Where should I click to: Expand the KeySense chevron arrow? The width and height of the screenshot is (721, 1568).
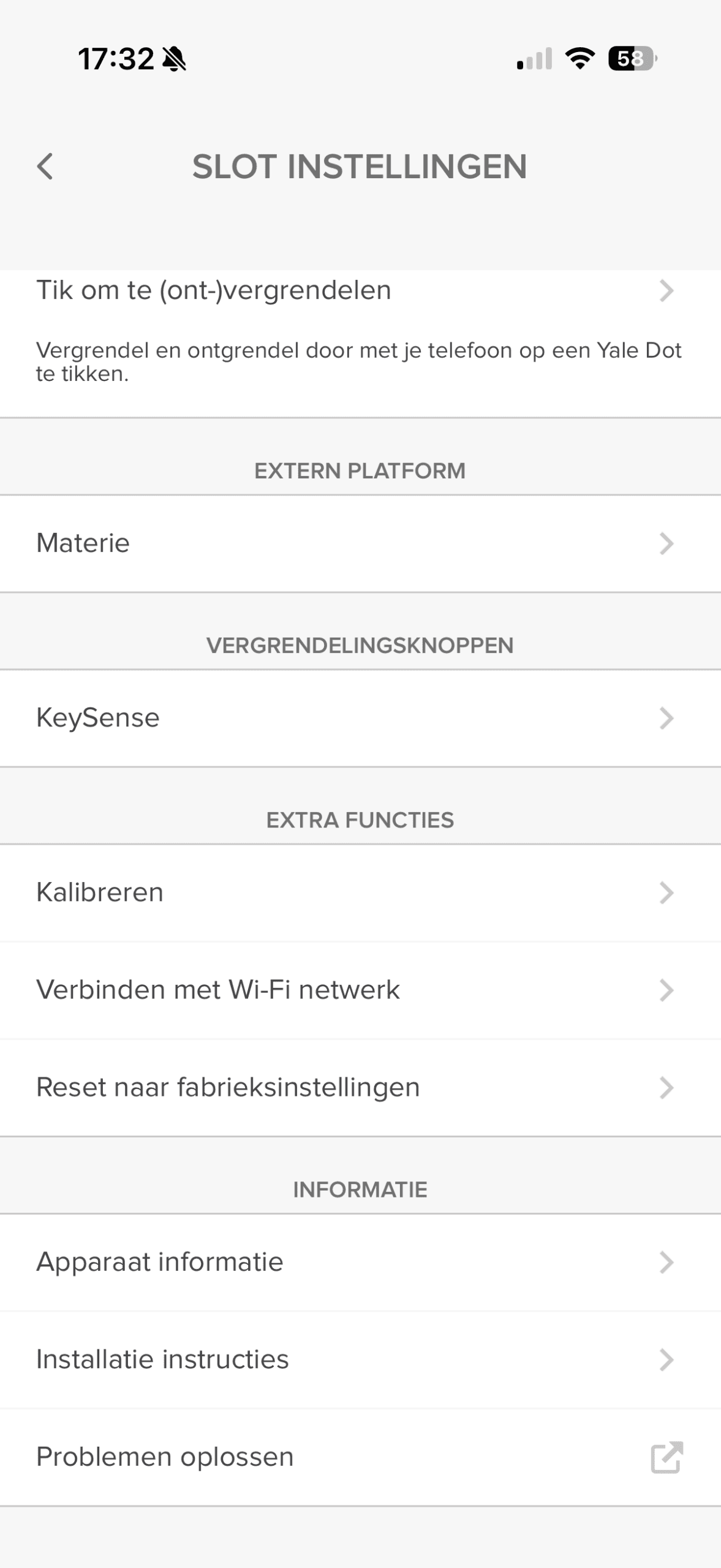[x=666, y=718]
